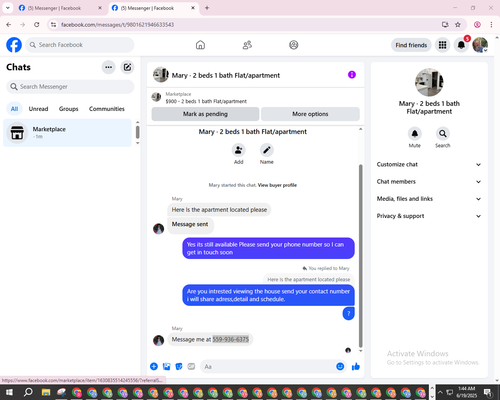Click More options button

[310, 114]
